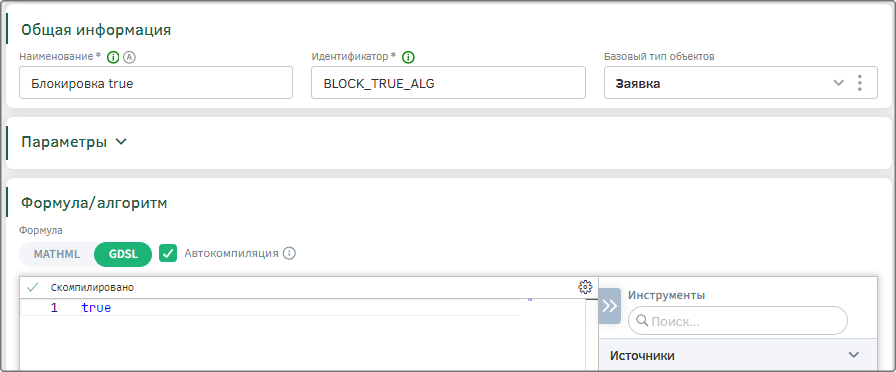The height and width of the screenshot is (372, 896).
Task: Click the Идентификатор field BLOCK_TRUE_ALG
Action: click(448, 83)
